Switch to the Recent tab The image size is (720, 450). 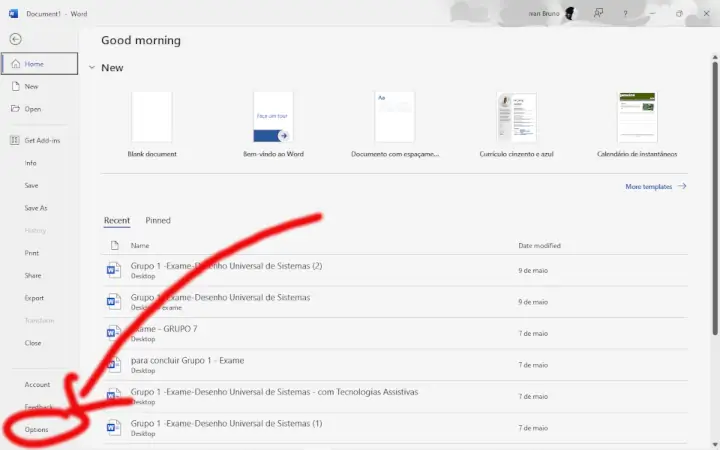point(117,220)
